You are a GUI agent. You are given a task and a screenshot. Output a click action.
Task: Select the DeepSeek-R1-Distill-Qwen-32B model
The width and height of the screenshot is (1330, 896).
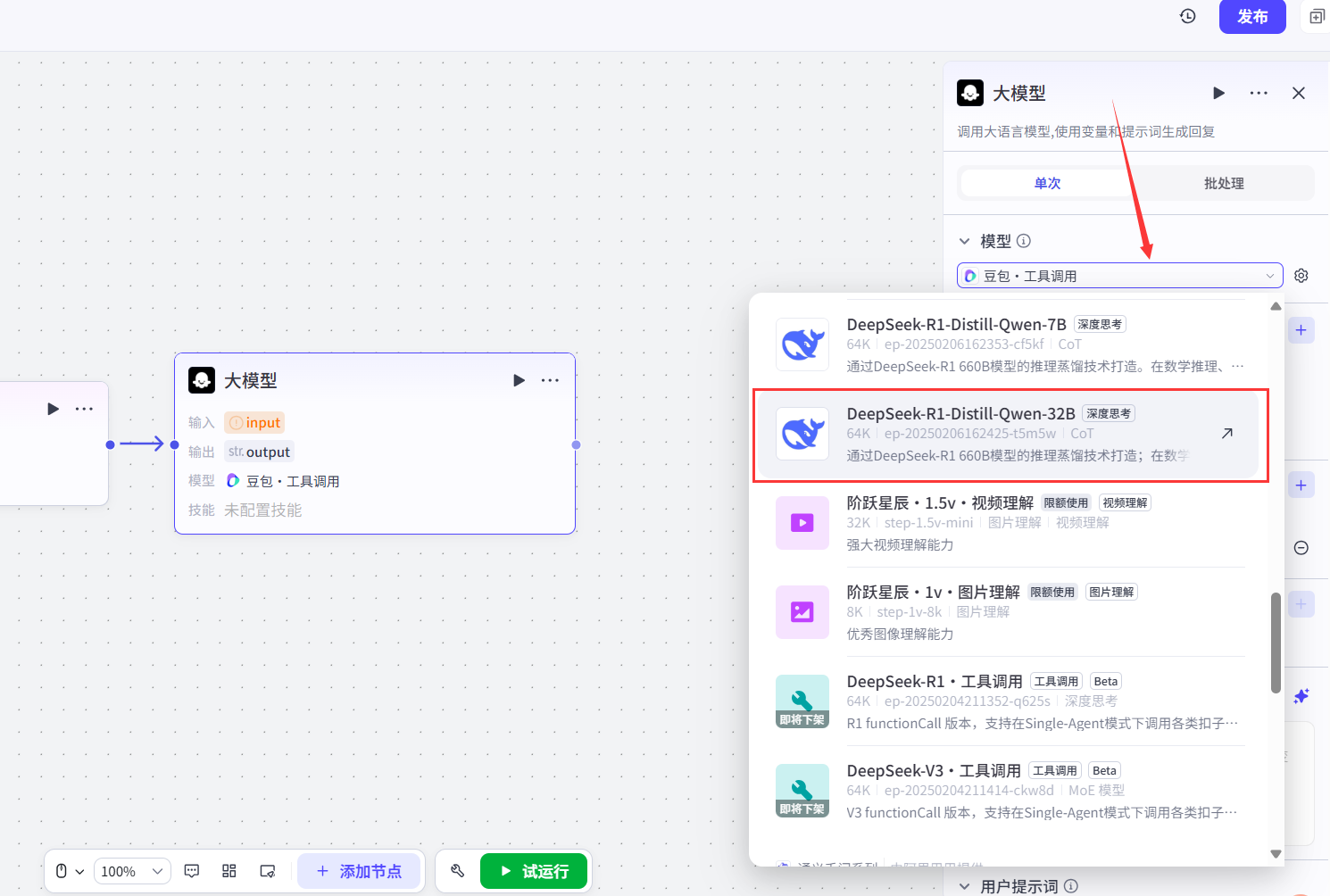click(1009, 435)
